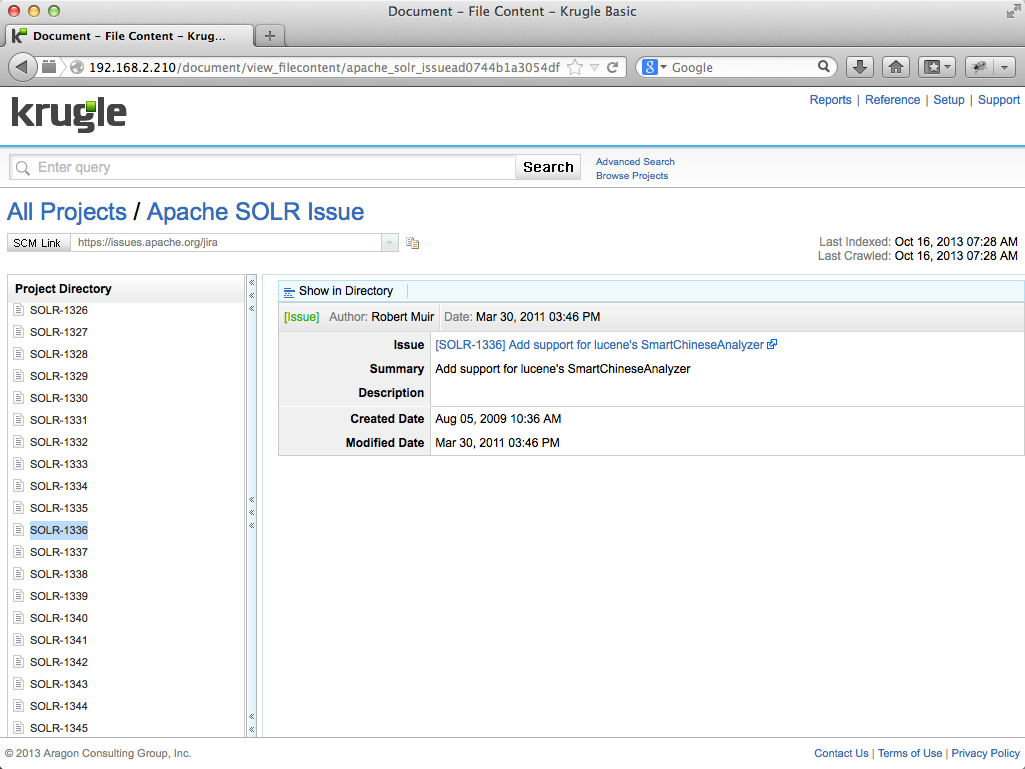The width and height of the screenshot is (1025, 769).
Task: Select SOLR-1331 in the Project Directory
Action: [59, 420]
